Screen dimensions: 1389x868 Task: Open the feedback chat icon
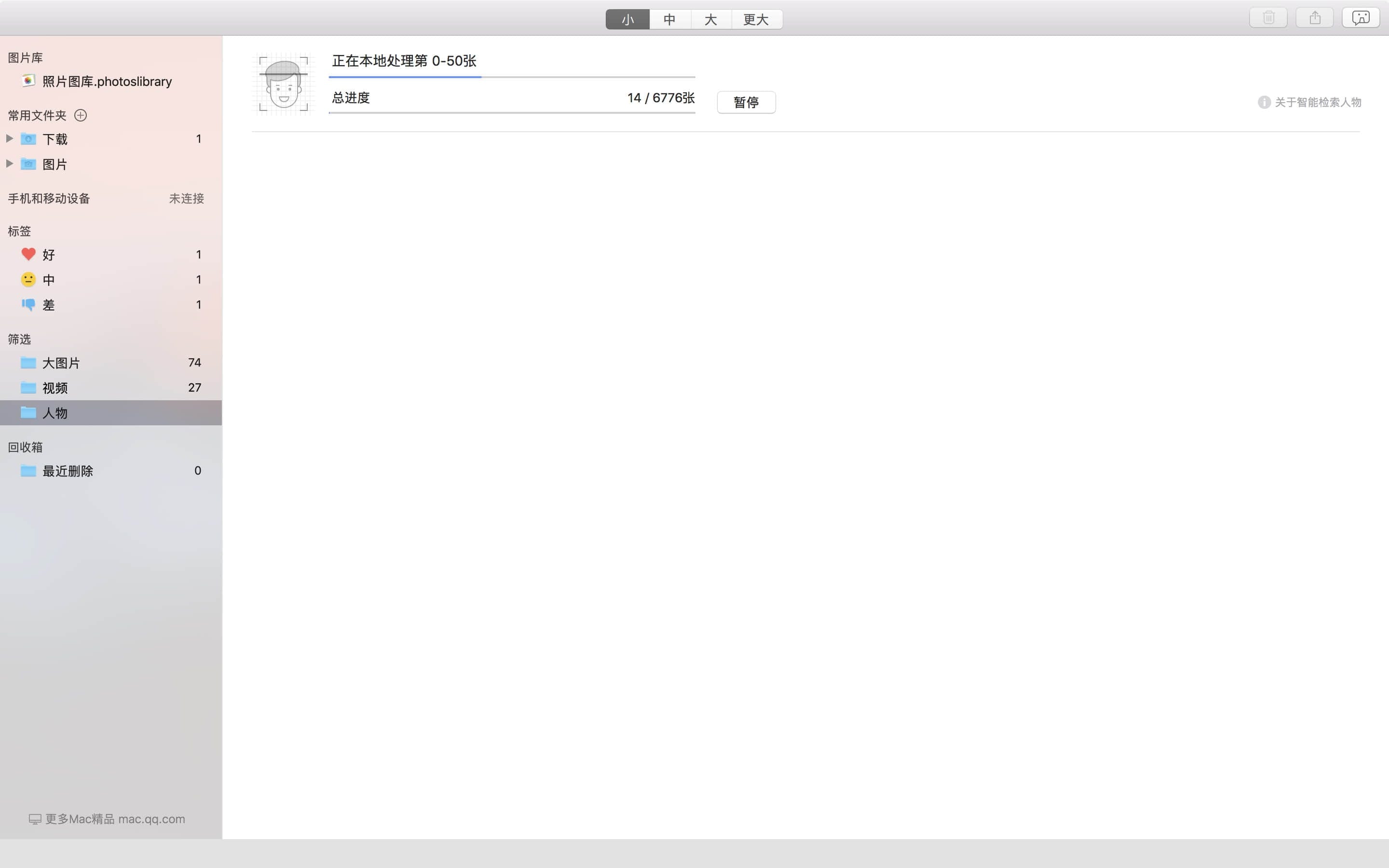(x=1360, y=18)
